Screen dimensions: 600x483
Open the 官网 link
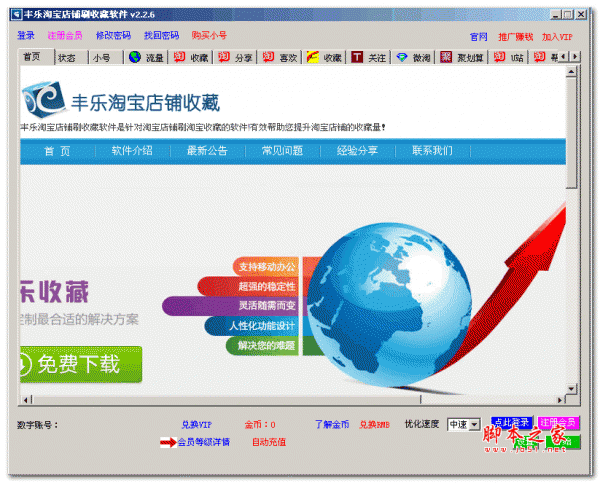click(479, 37)
